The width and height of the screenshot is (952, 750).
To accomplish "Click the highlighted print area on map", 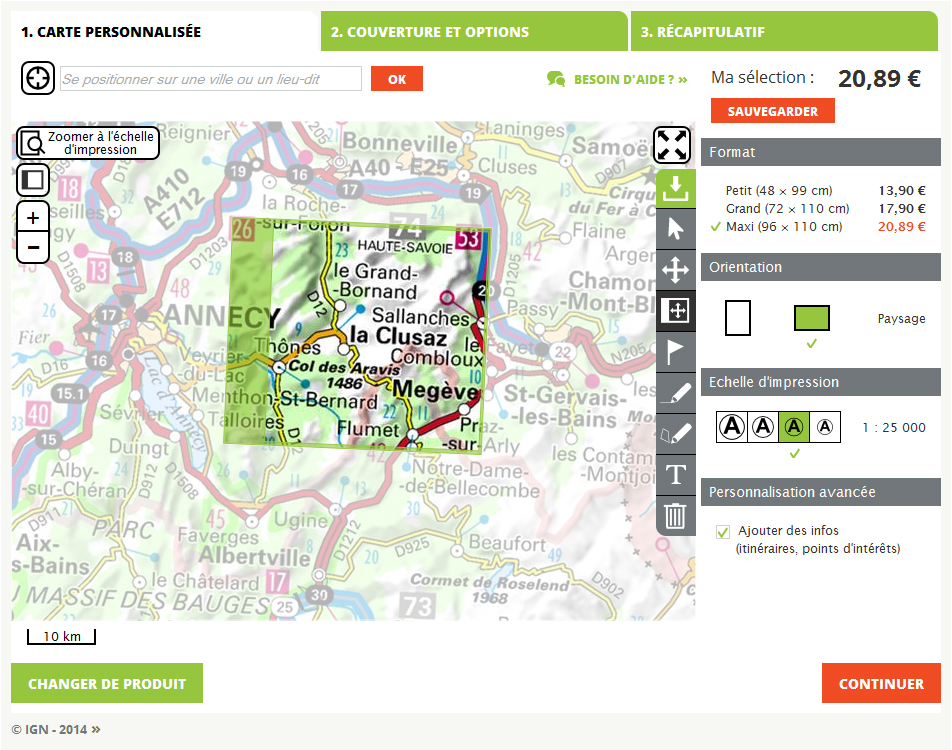I will point(356,337).
